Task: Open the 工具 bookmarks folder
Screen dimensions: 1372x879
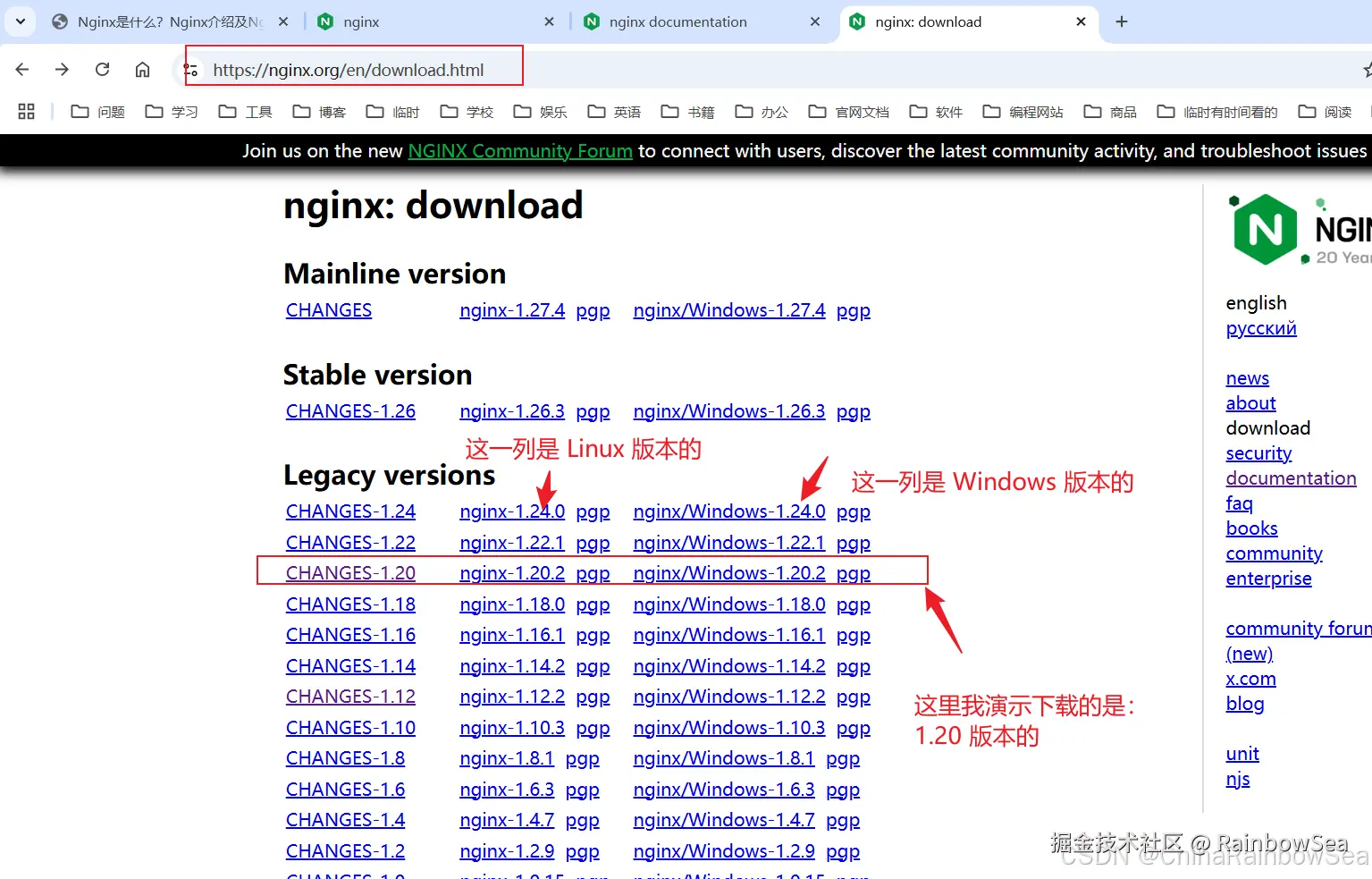Action: tap(246, 112)
